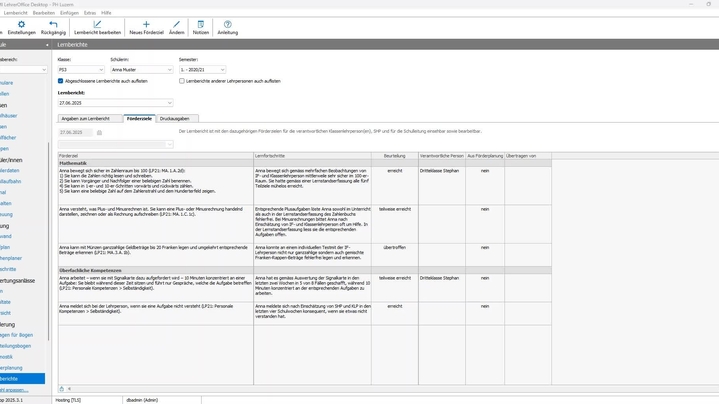Click the Rückgängig undo arrow icon

coord(53,24)
